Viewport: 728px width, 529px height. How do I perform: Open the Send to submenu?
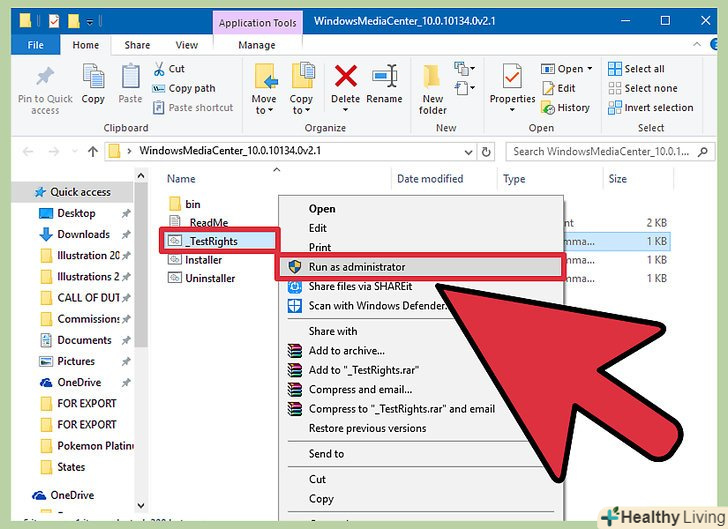pyautogui.click(x=326, y=454)
